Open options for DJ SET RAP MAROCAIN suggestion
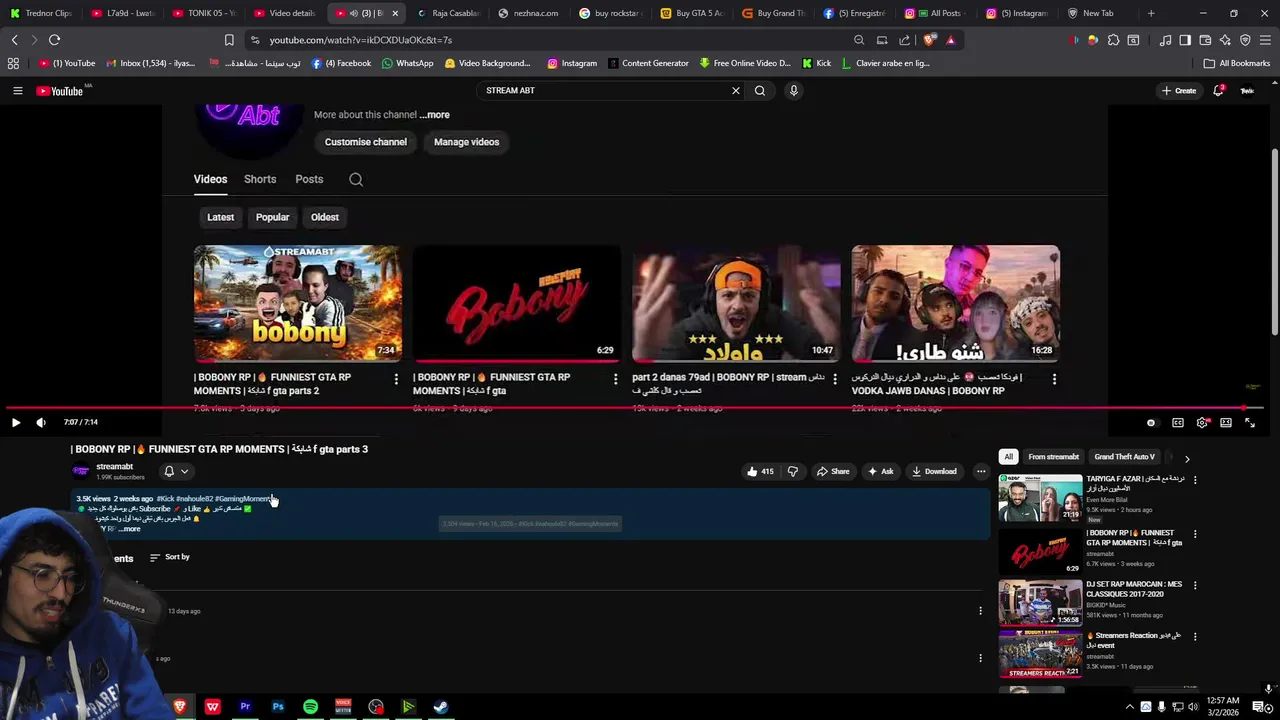 click(x=1195, y=585)
